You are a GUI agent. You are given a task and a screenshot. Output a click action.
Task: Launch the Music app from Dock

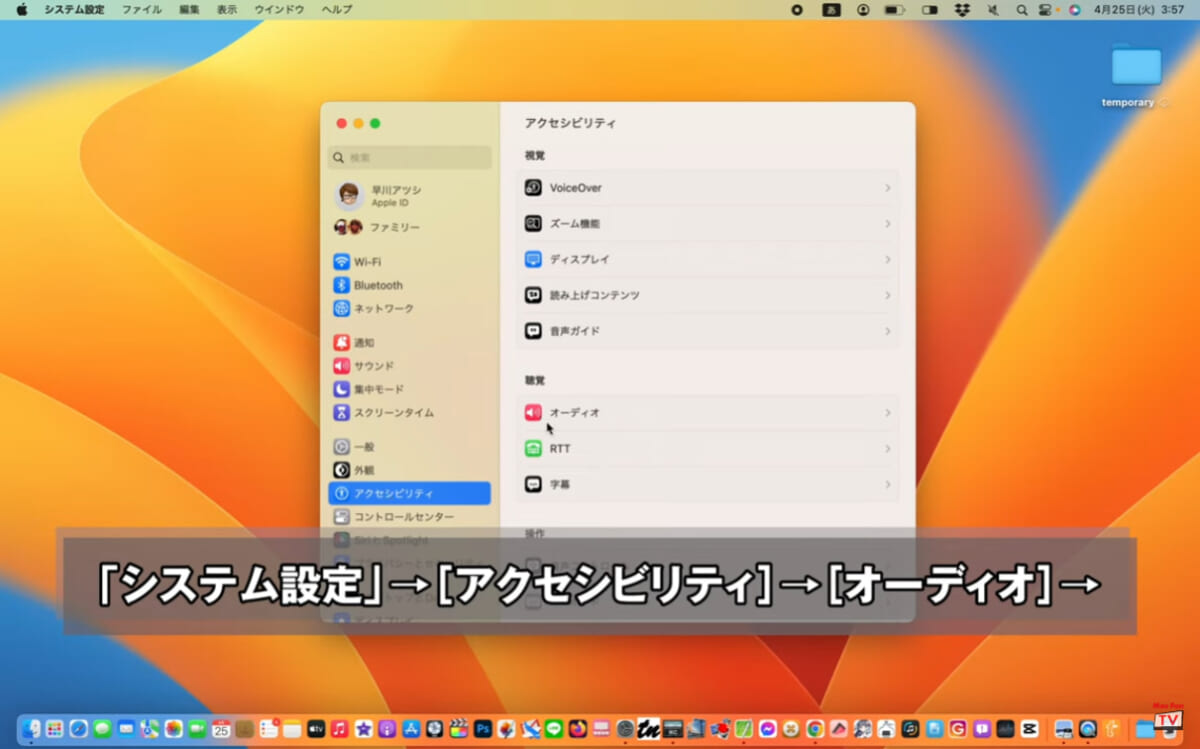click(339, 729)
